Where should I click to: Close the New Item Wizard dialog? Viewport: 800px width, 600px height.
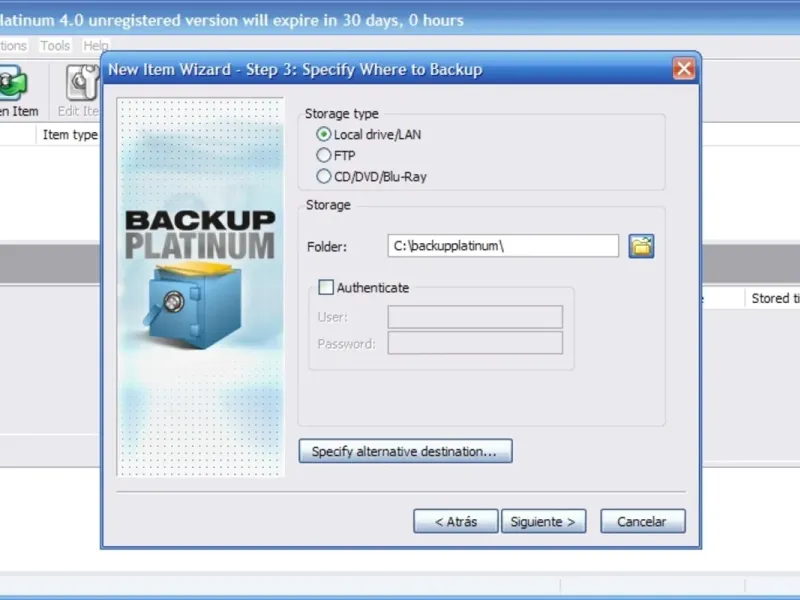684,69
